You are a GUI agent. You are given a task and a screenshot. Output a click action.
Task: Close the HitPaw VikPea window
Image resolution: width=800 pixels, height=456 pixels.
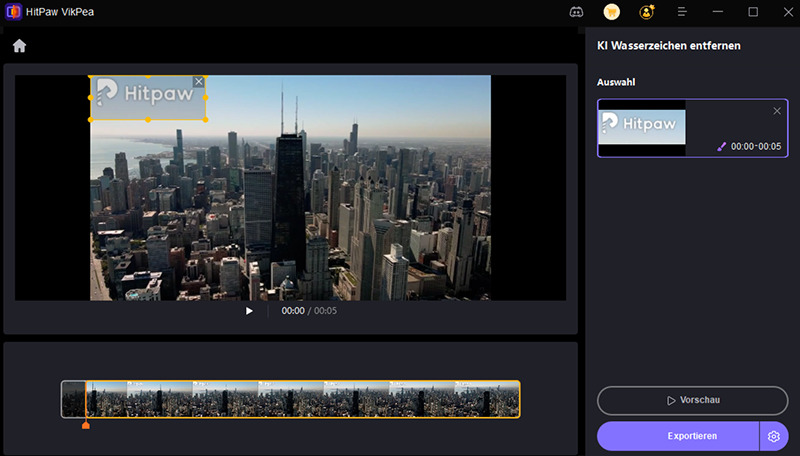pyautogui.click(x=788, y=12)
